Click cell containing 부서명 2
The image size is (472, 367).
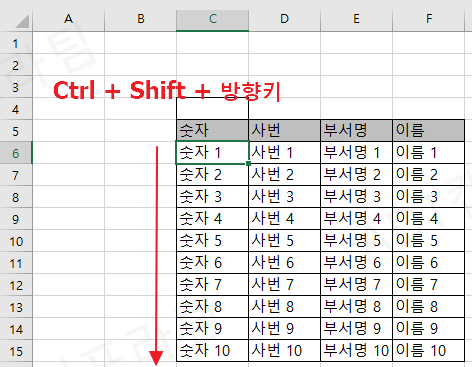pos(356,175)
